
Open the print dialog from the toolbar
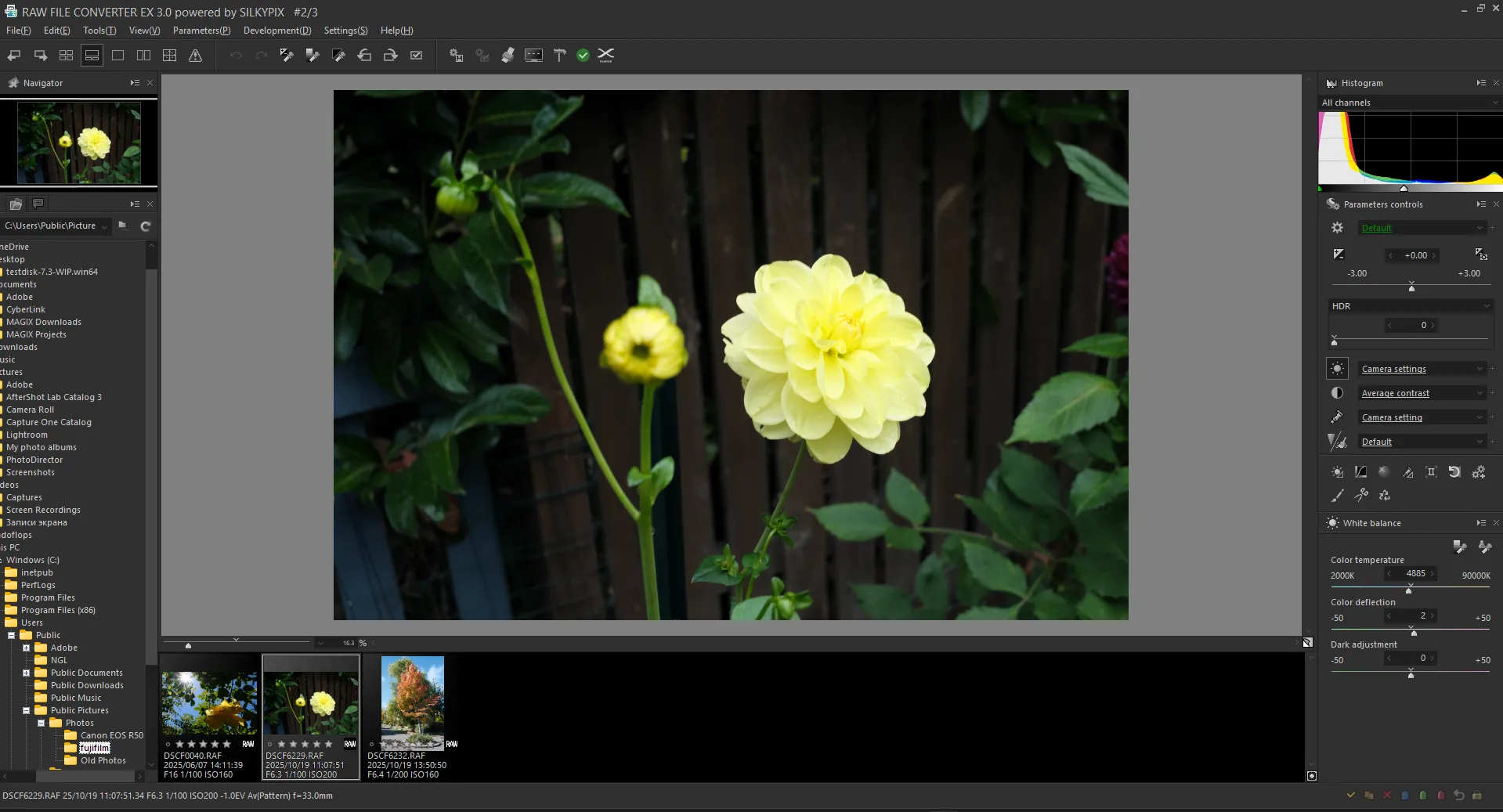pyautogui.click(x=508, y=56)
